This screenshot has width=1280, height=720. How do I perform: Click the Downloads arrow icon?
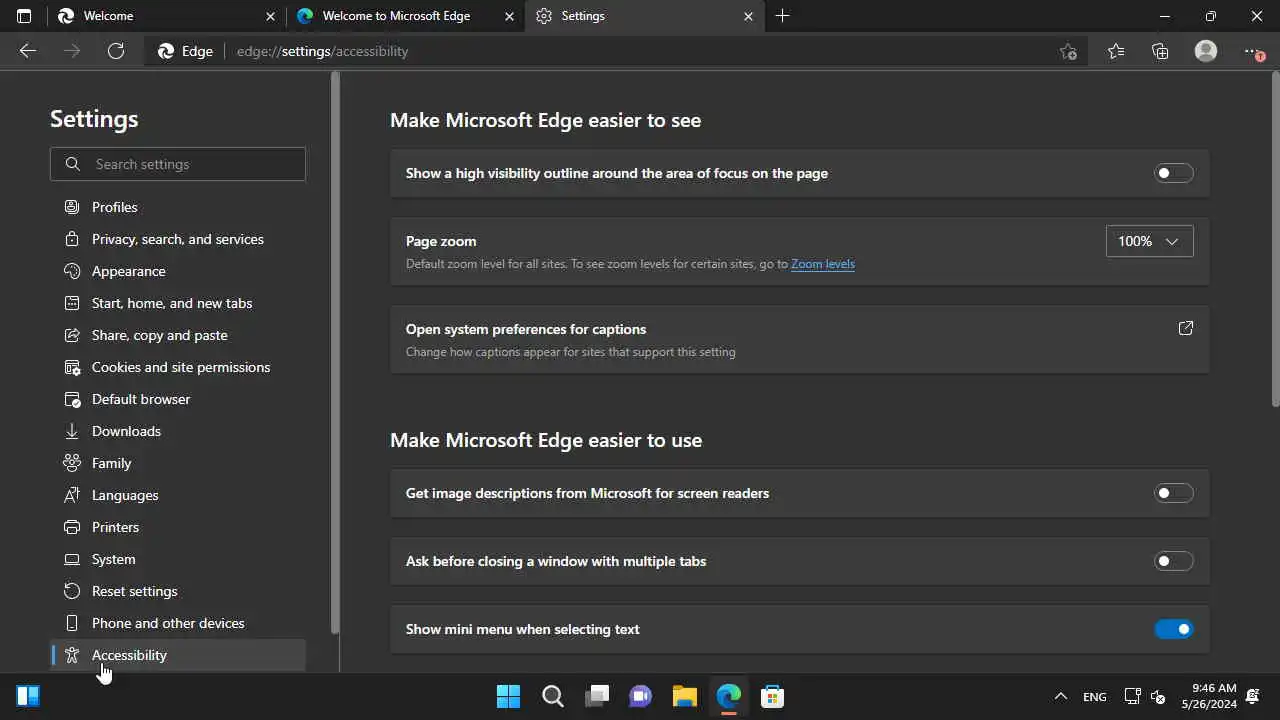coord(71,431)
